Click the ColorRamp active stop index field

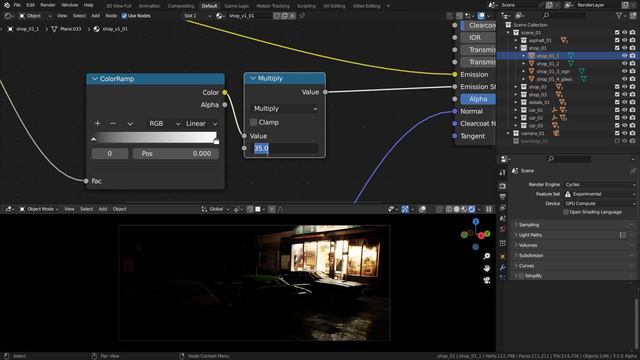109,153
